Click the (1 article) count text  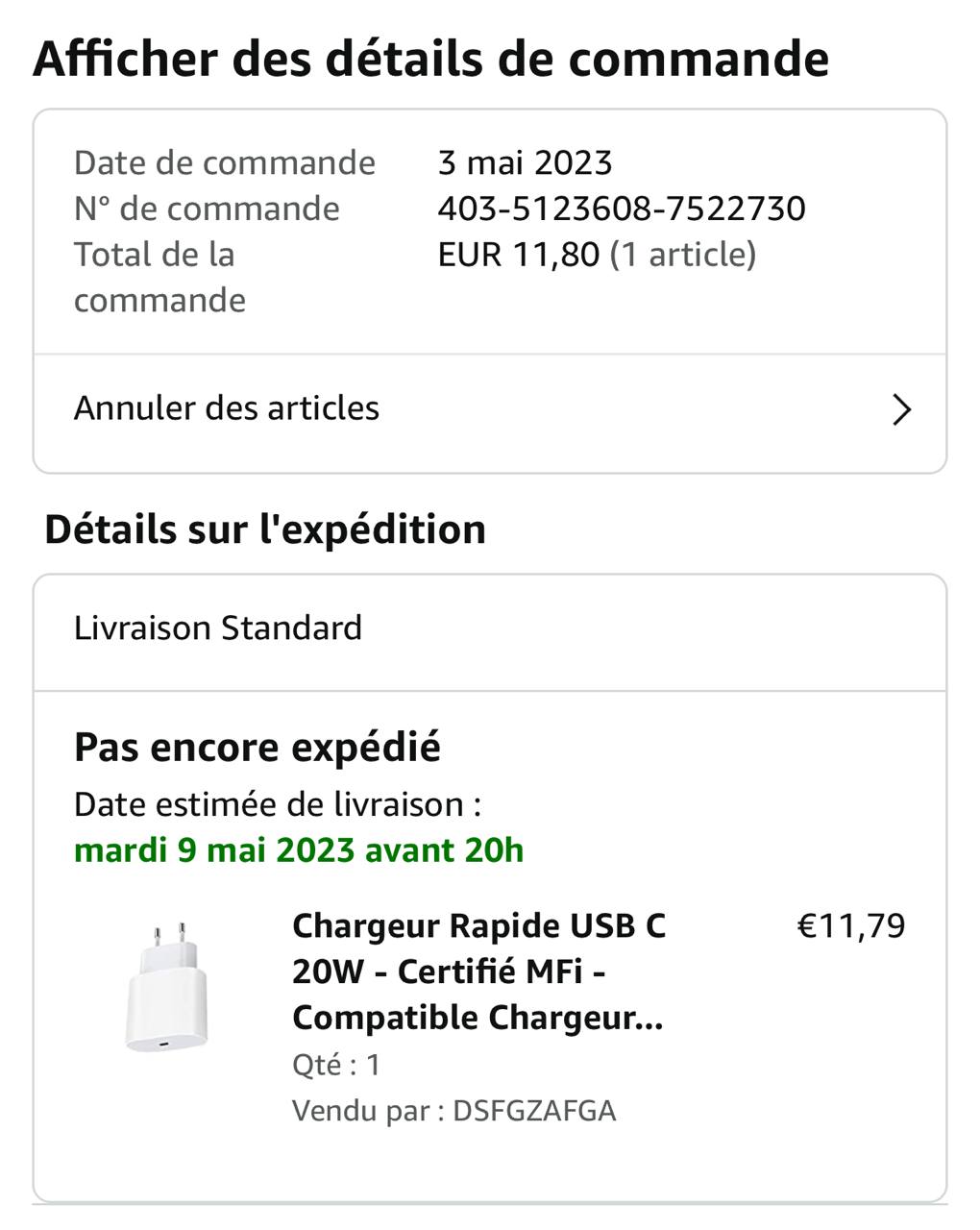[683, 255]
